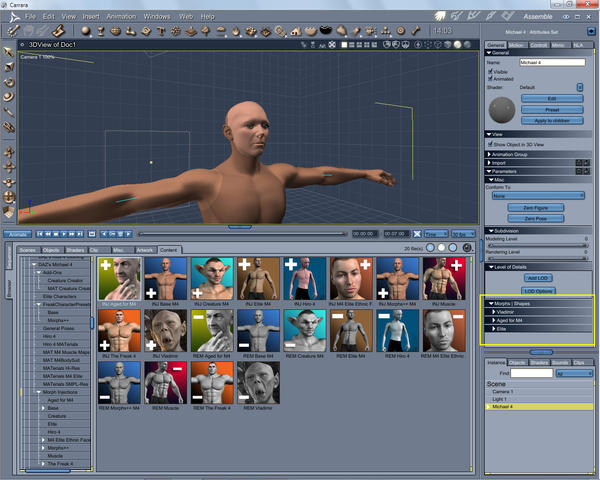Image resolution: width=600 pixels, height=480 pixels.
Task: Select the REM Vladimir thumbnail
Action: click(x=258, y=383)
